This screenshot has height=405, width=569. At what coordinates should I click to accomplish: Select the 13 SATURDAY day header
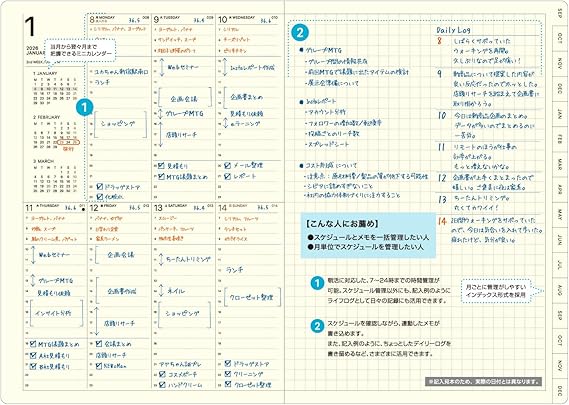point(184,208)
